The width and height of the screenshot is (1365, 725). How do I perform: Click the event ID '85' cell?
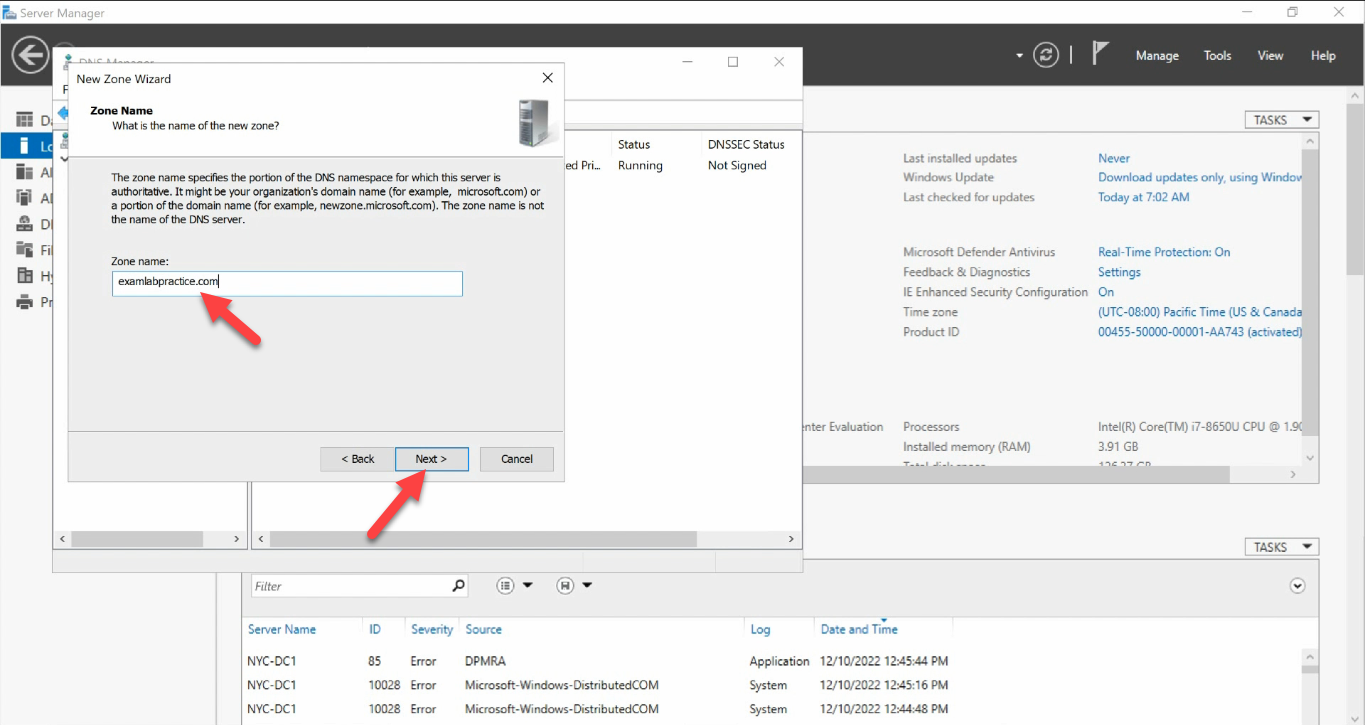tap(375, 661)
